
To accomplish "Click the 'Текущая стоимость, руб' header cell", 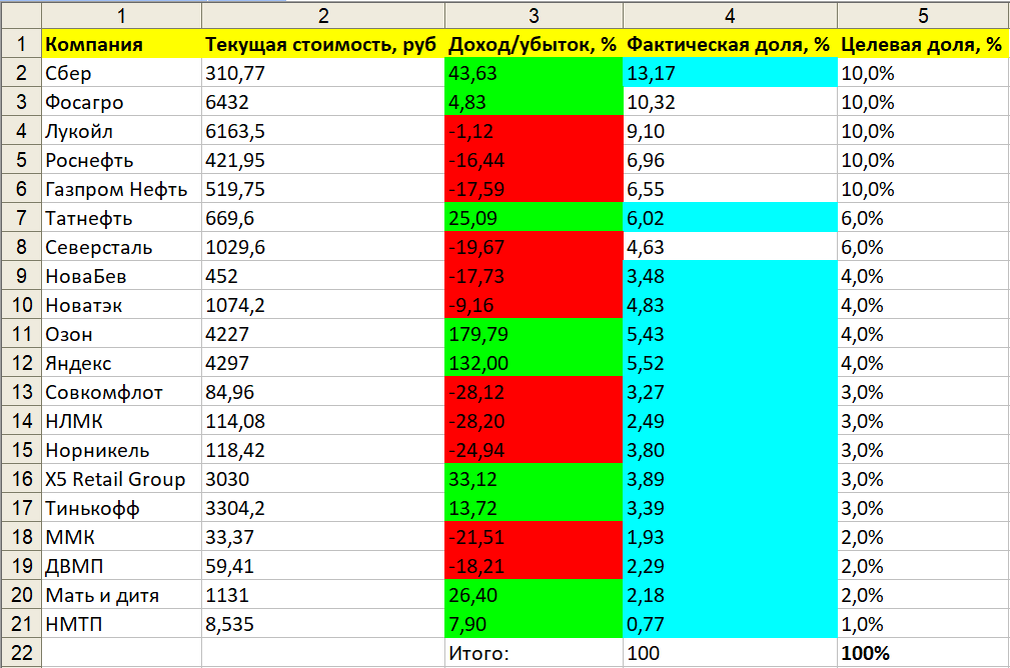I will pos(323,44).
